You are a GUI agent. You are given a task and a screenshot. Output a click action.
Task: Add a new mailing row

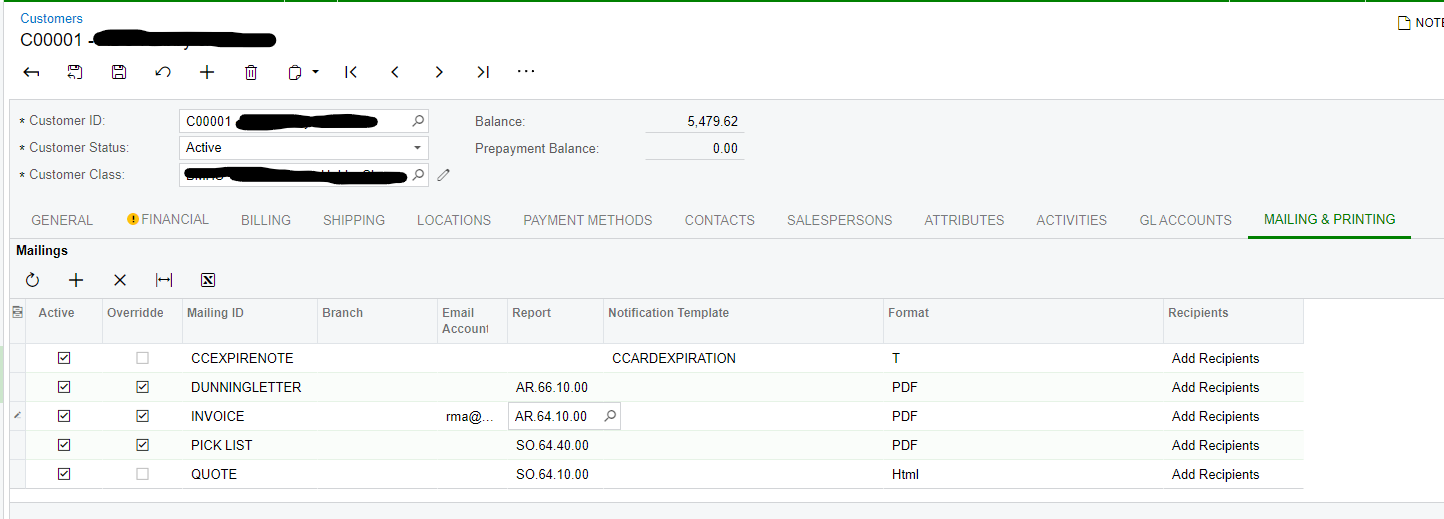[x=76, y=280]
